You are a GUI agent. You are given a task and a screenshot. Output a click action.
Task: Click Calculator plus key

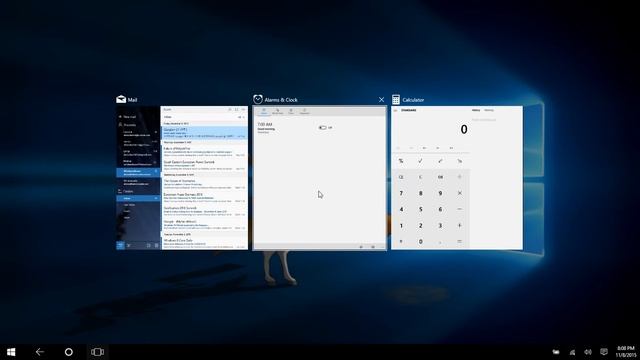point(460,225)
